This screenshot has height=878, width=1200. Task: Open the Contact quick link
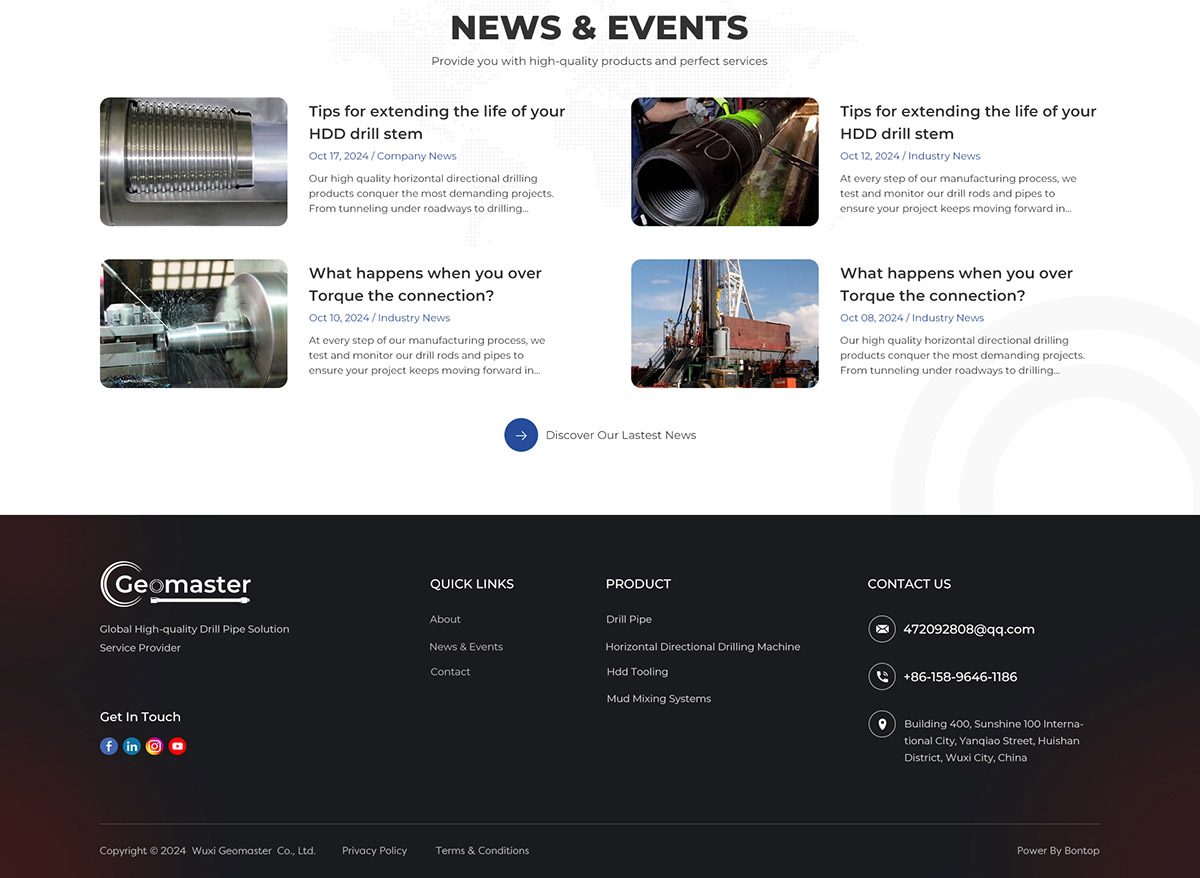[450, 672]
